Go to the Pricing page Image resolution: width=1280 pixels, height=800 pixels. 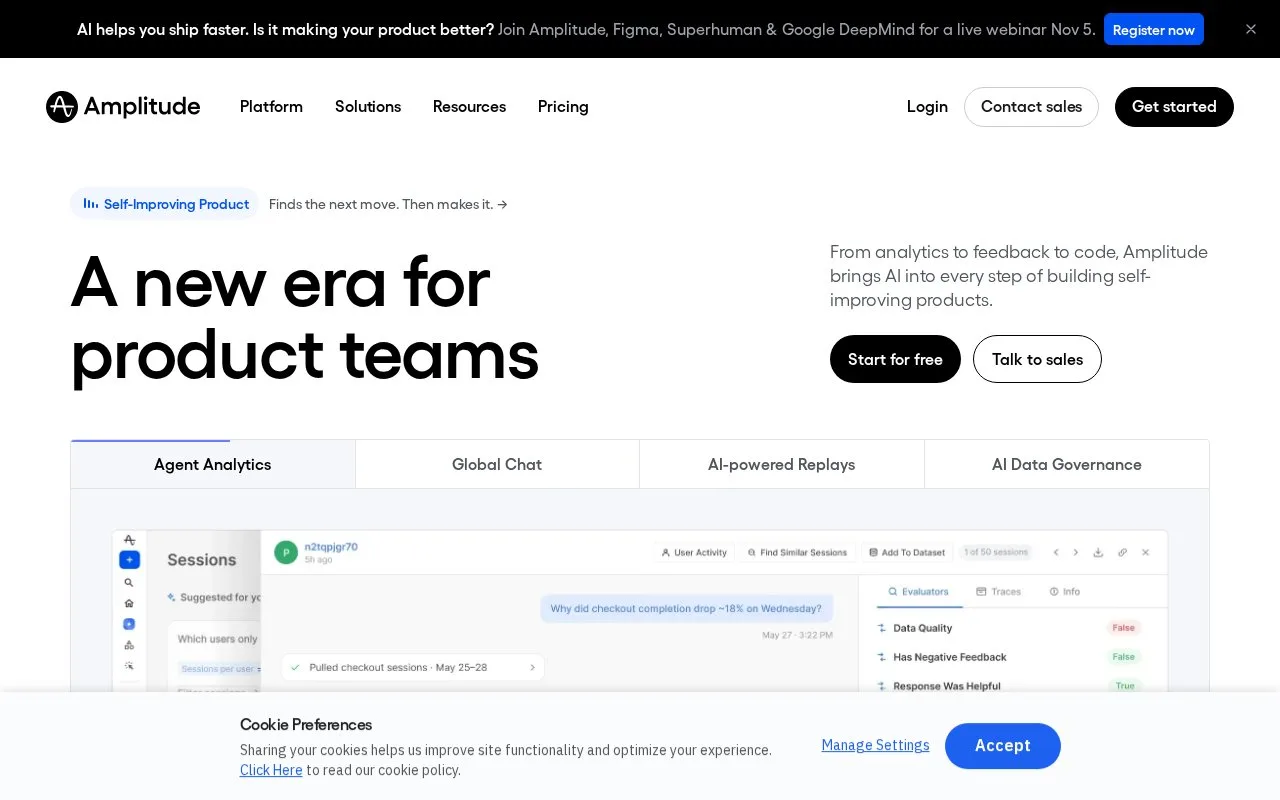pos(563,107)
